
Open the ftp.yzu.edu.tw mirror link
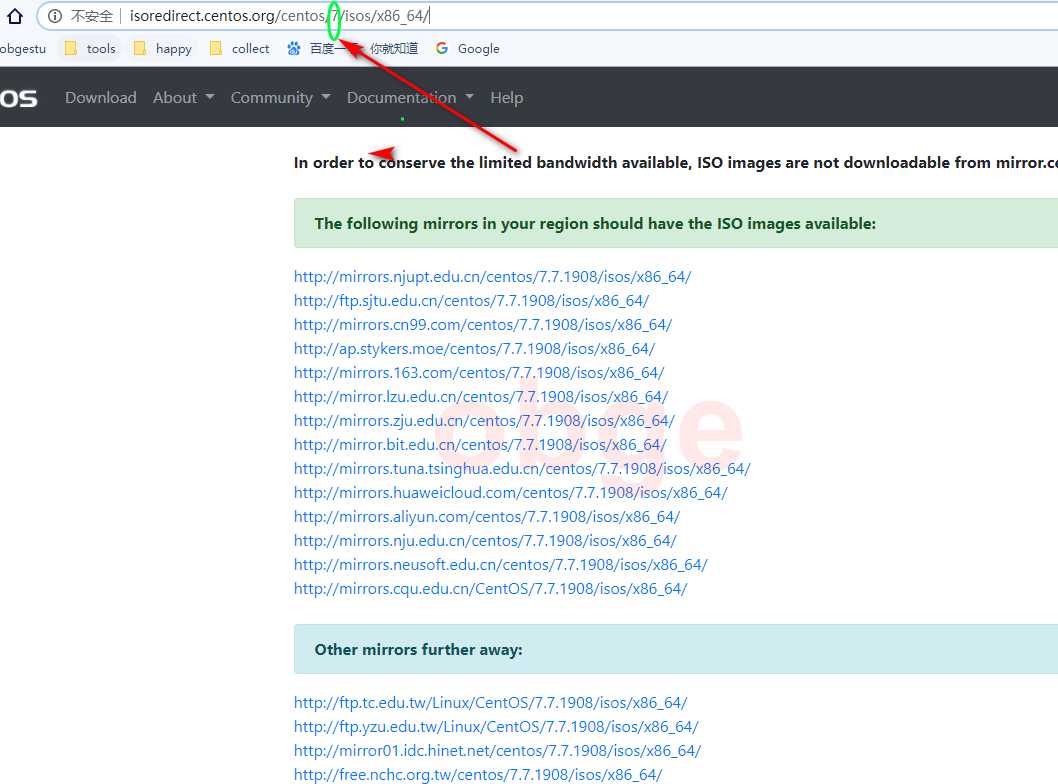point(497,727)
